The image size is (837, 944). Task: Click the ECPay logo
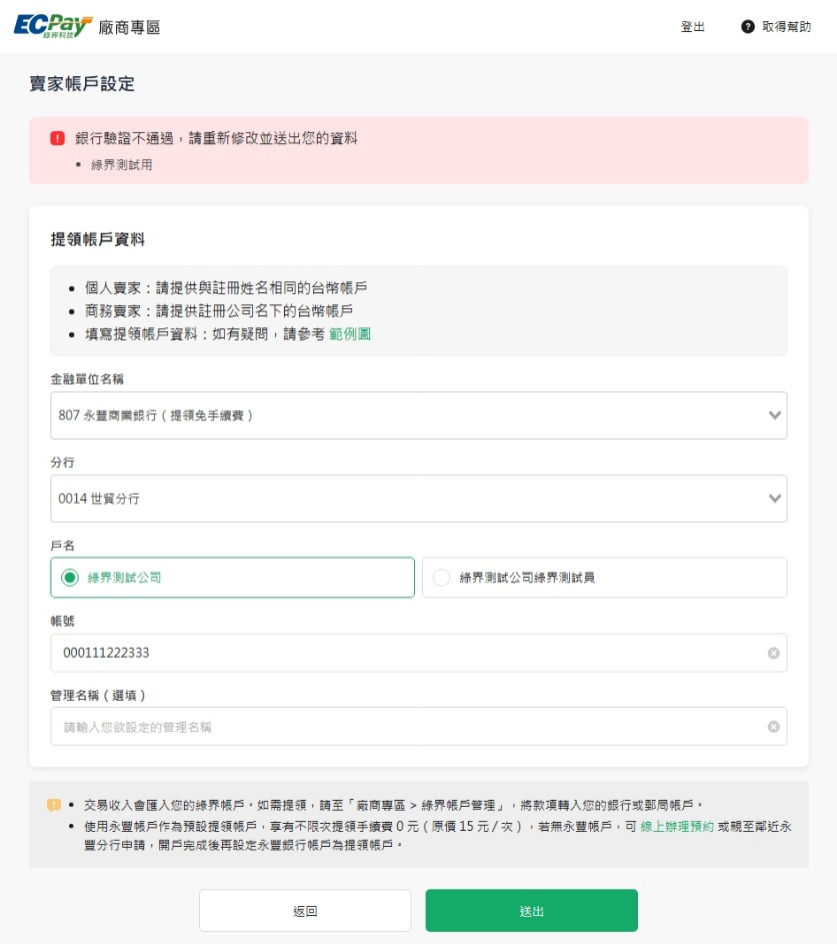tap(52, 26)
